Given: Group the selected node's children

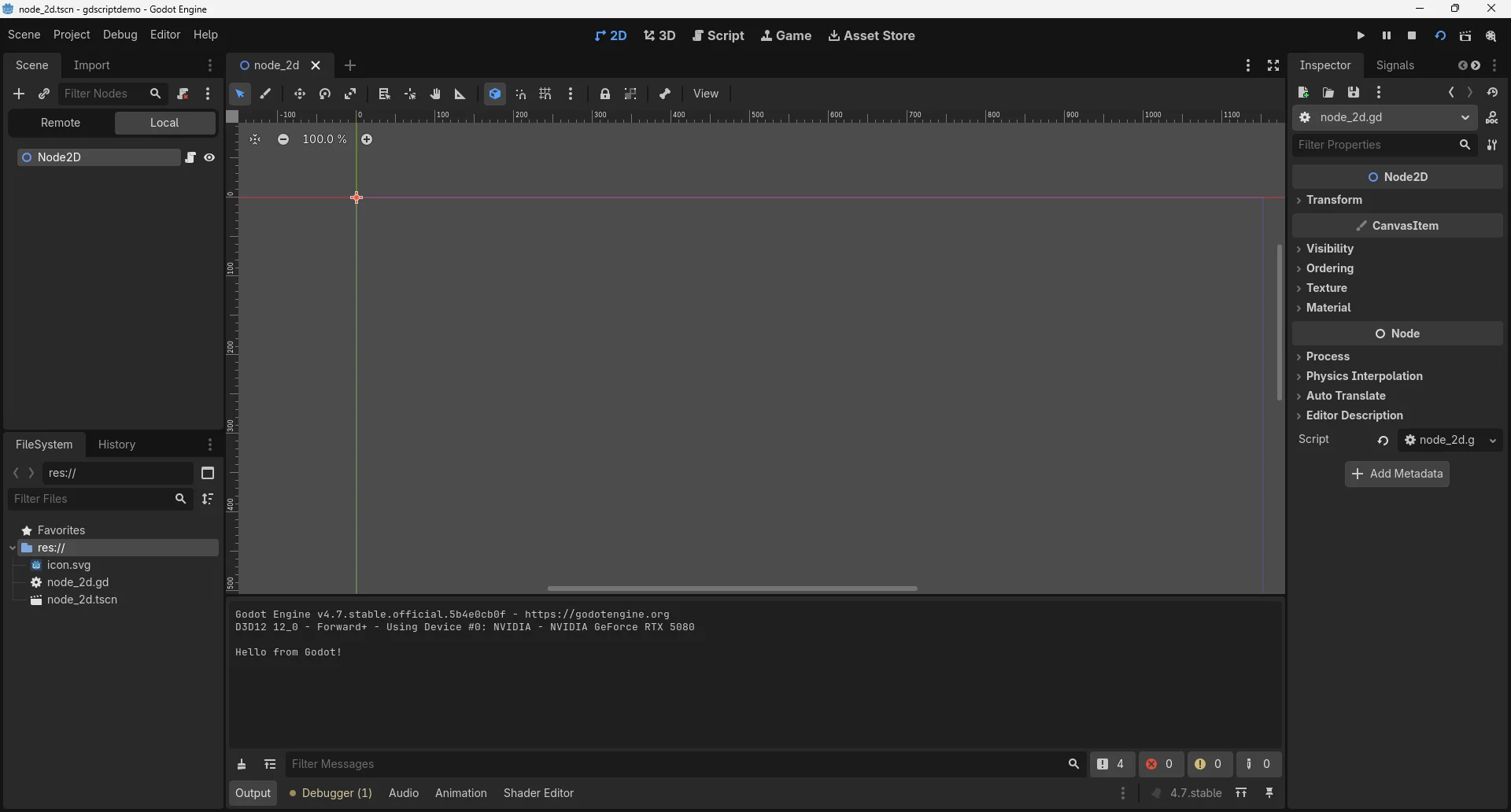Looking at the screenshot, I should 630,94.
